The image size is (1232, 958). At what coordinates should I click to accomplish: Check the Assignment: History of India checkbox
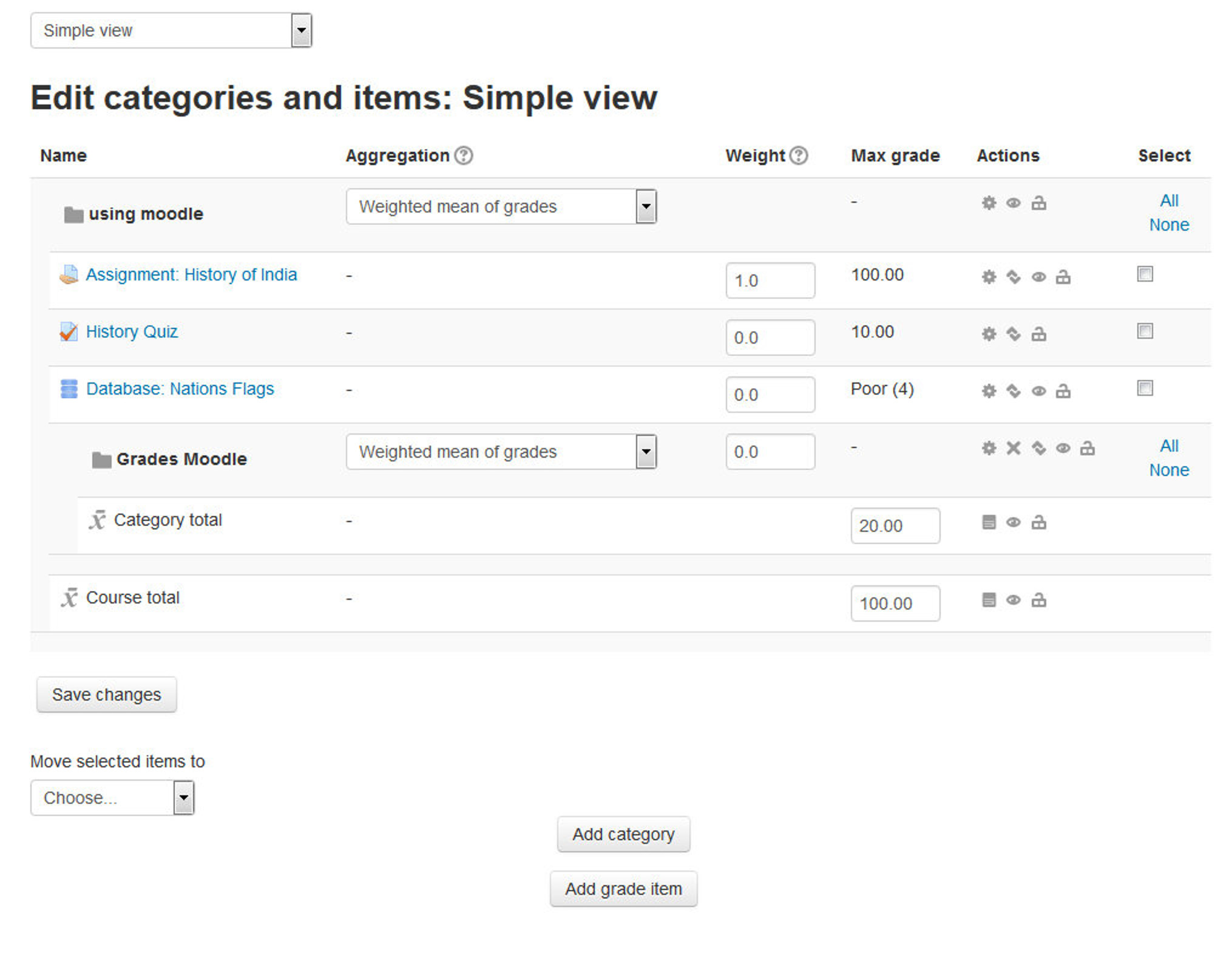coord(1145,274)
